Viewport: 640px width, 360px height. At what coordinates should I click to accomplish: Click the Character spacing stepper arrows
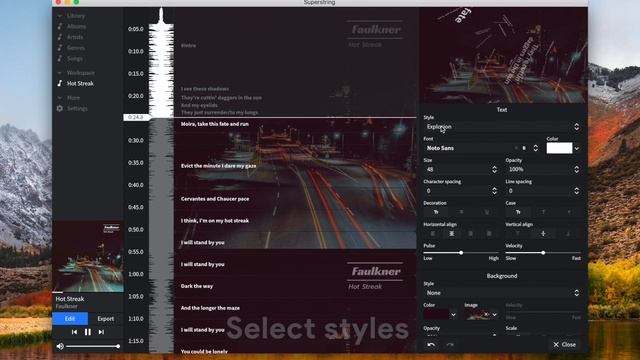pos(494,191)
